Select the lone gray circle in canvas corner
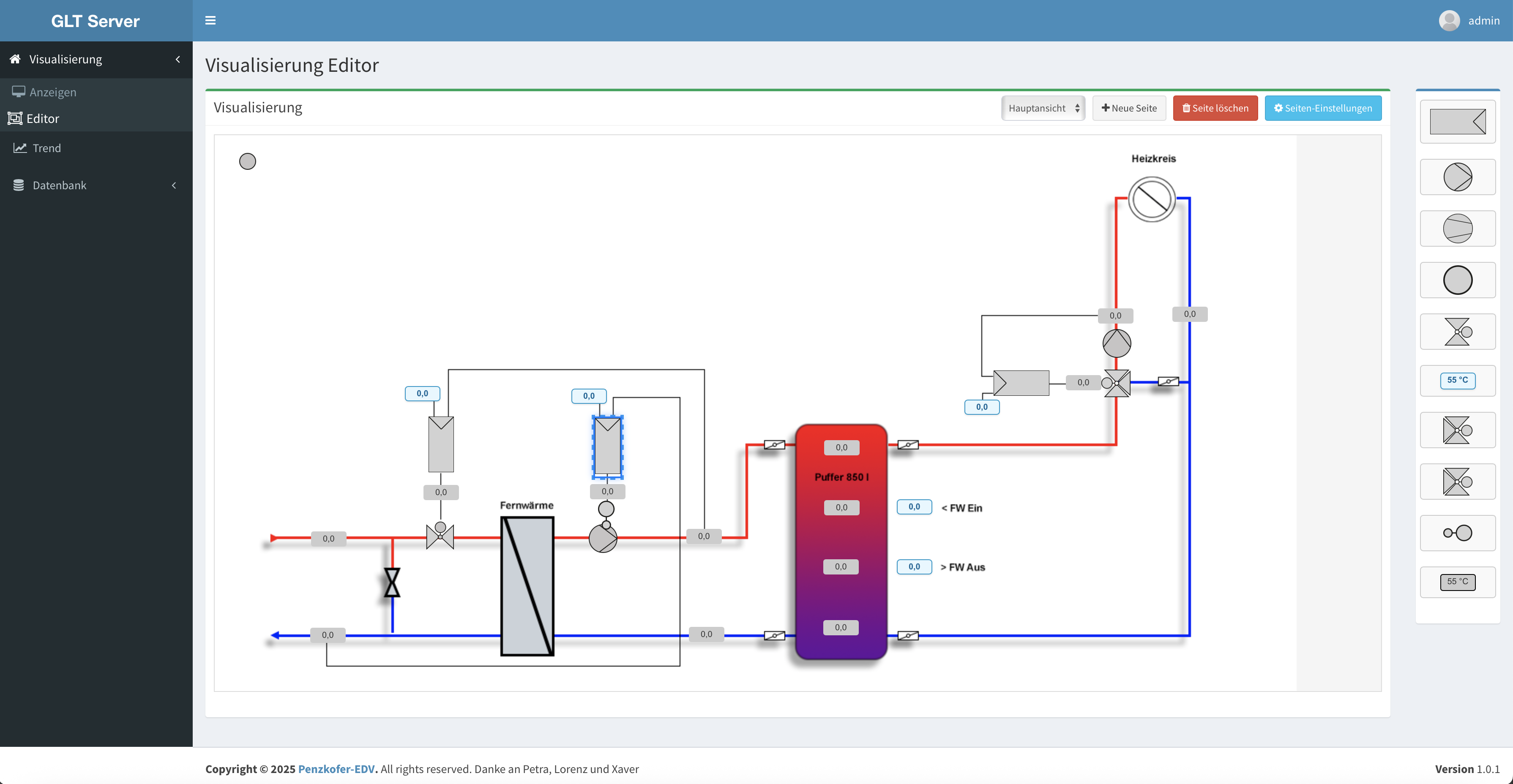1513x784 pixels. [x=247, y=161]
